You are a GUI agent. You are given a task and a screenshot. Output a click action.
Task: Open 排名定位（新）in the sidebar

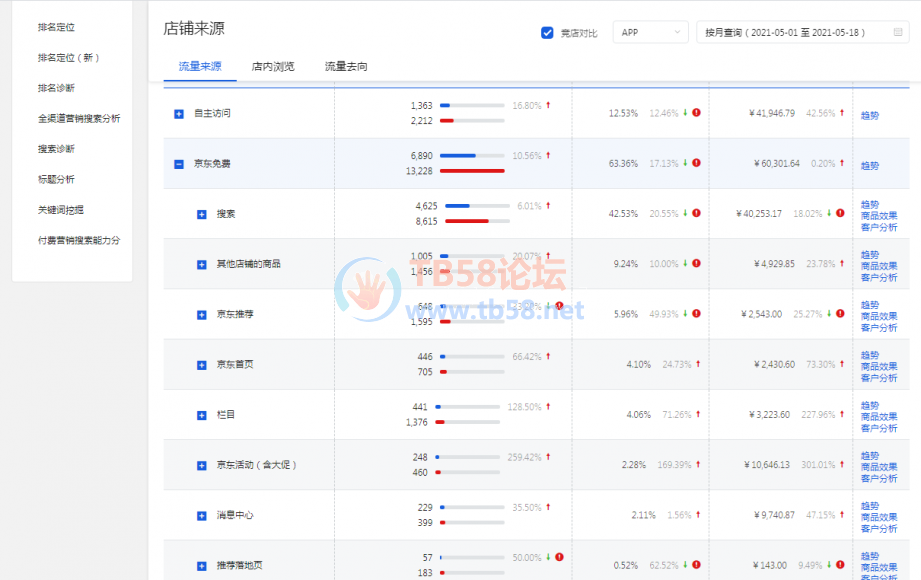[69, 58]
